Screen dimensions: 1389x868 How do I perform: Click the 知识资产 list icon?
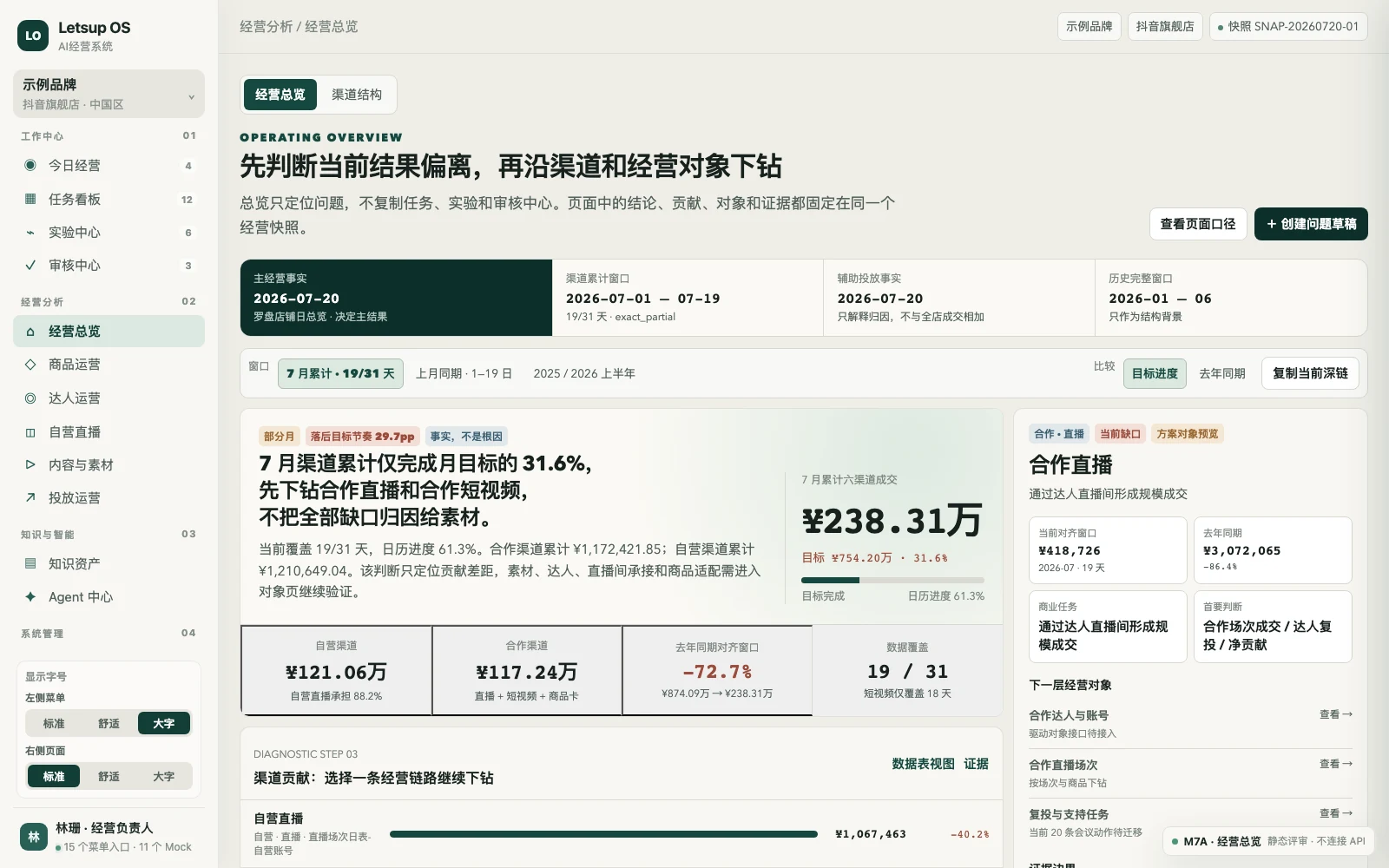pos(30,563)
